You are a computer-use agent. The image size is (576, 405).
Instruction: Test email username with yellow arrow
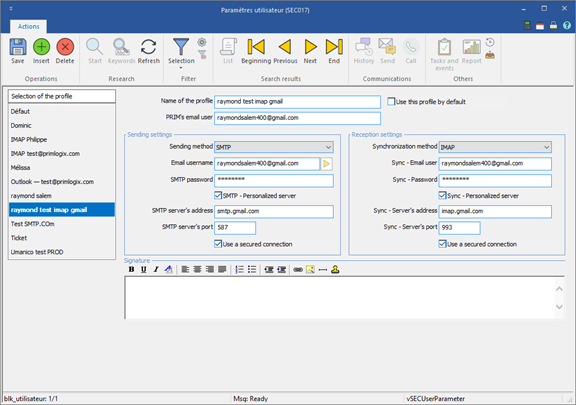click(326, 164)
